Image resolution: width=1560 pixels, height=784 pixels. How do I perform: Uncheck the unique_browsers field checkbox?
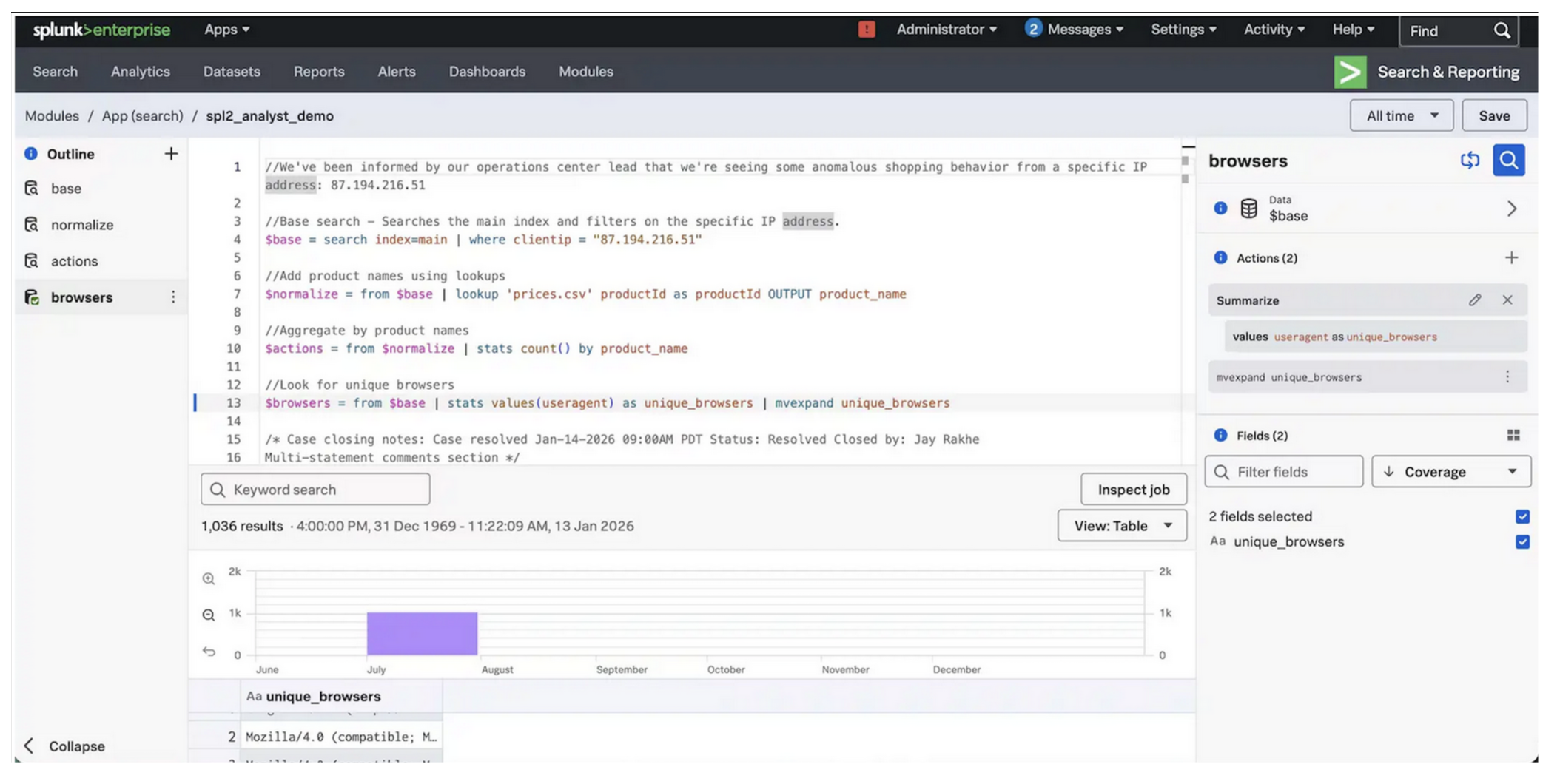(1522, 541)
